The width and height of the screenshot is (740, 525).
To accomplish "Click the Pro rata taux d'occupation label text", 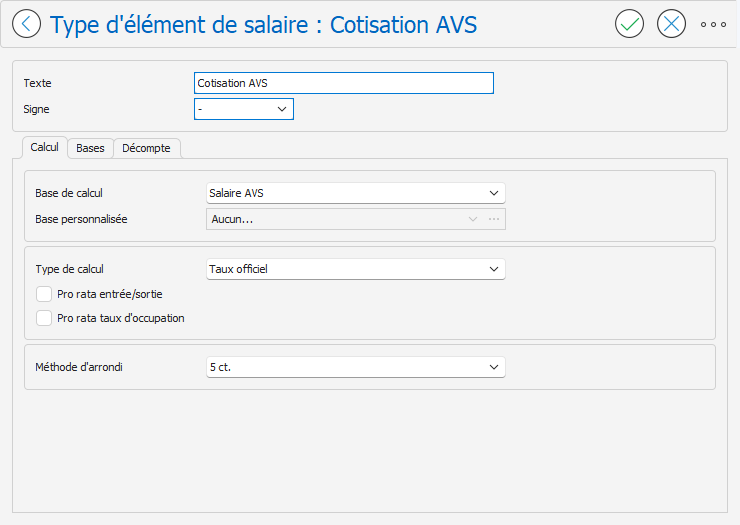I will (121, 318).
